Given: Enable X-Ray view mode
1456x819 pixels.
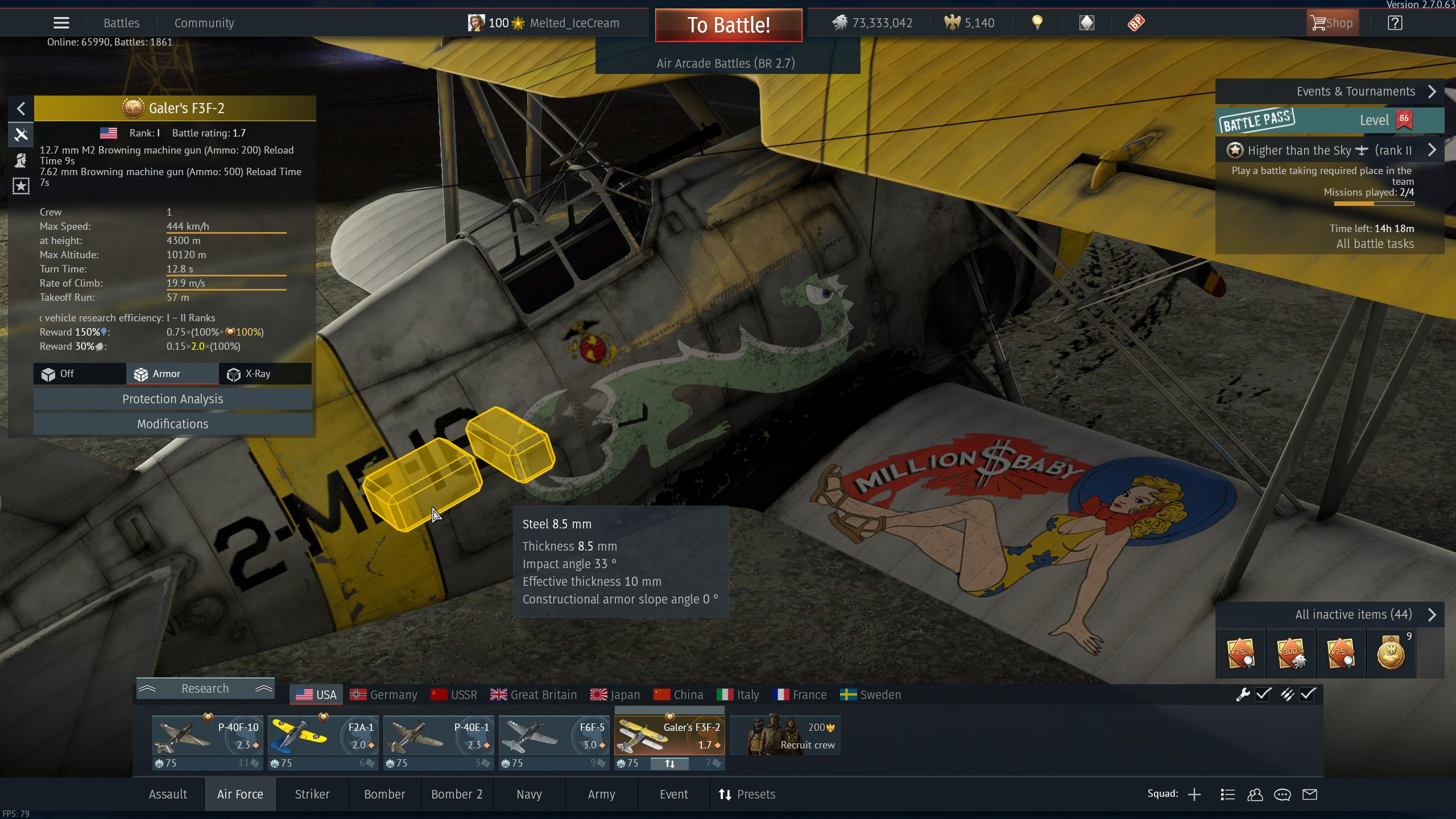Looking at the screenshot, I should coord(265,374).
